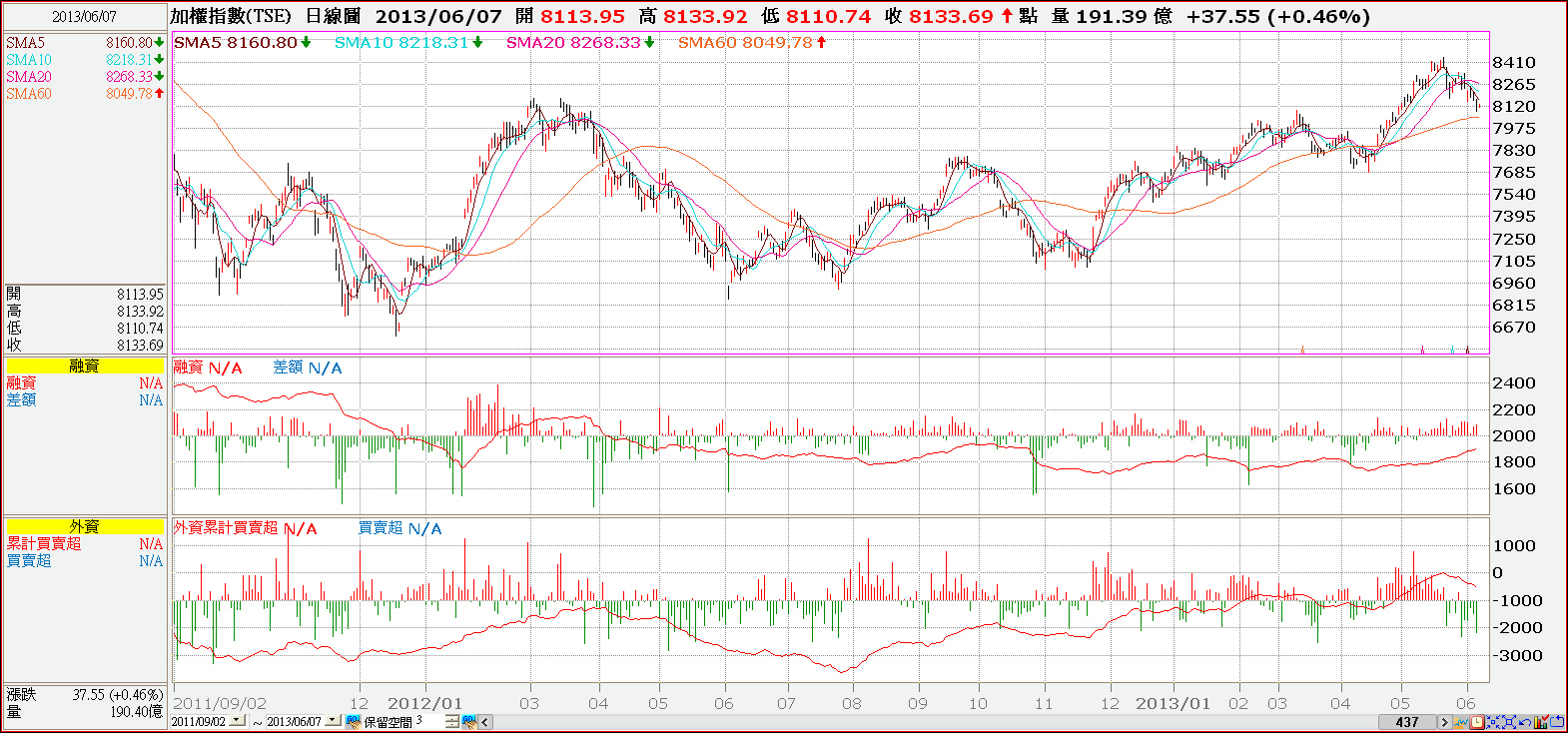Click the date 2013/06/07 in top-left box

[85, 17]
